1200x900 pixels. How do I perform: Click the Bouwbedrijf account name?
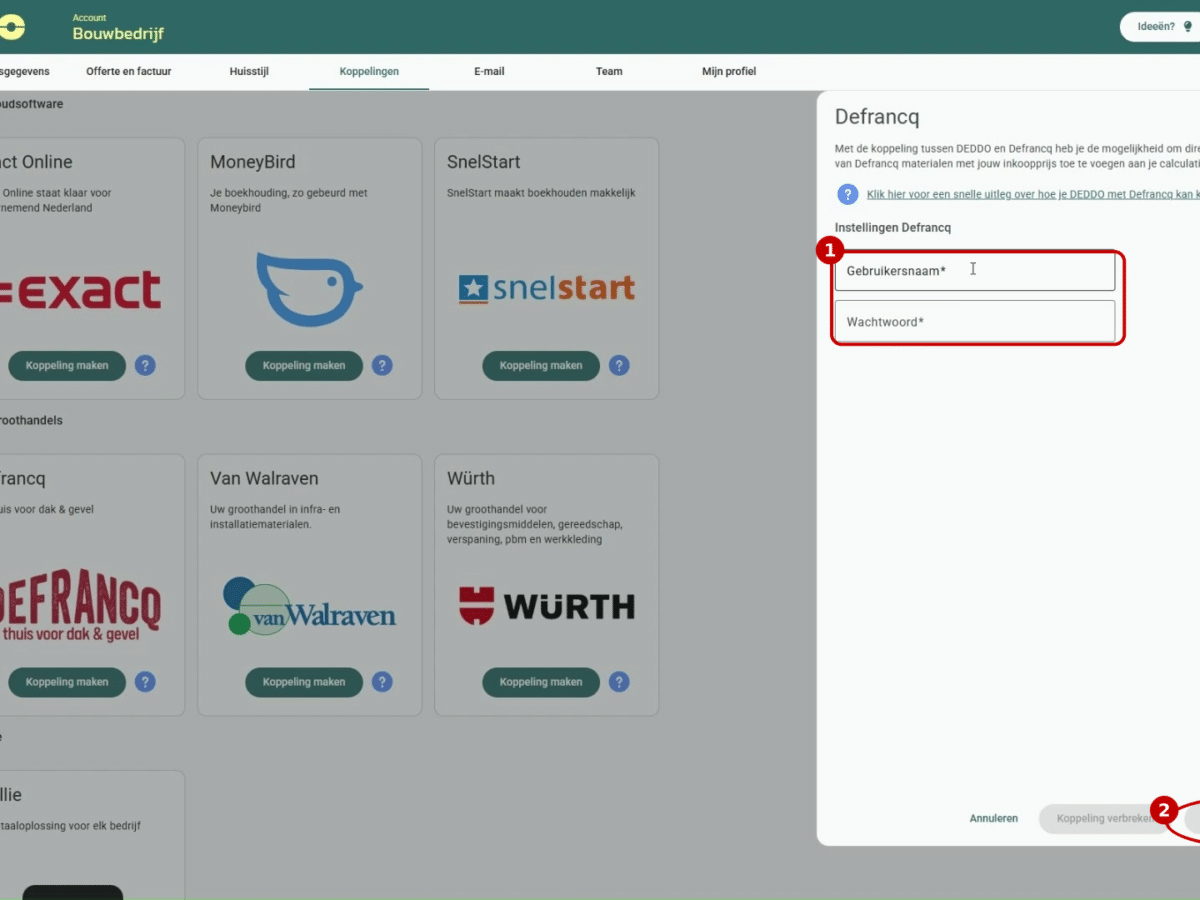coord(118,34)
